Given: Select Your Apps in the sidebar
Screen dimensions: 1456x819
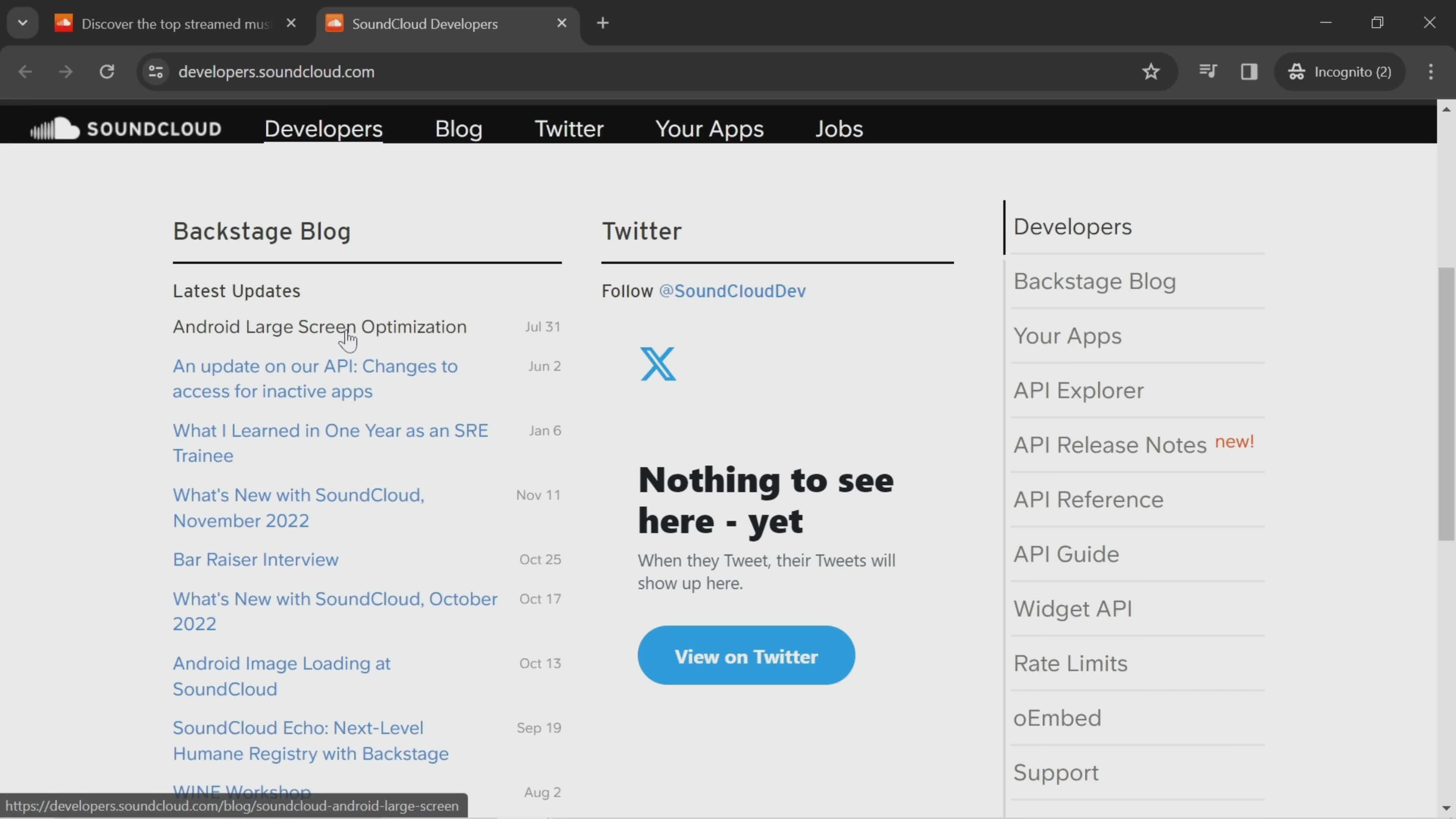Looking at the screenshot, I should 1067,336.
